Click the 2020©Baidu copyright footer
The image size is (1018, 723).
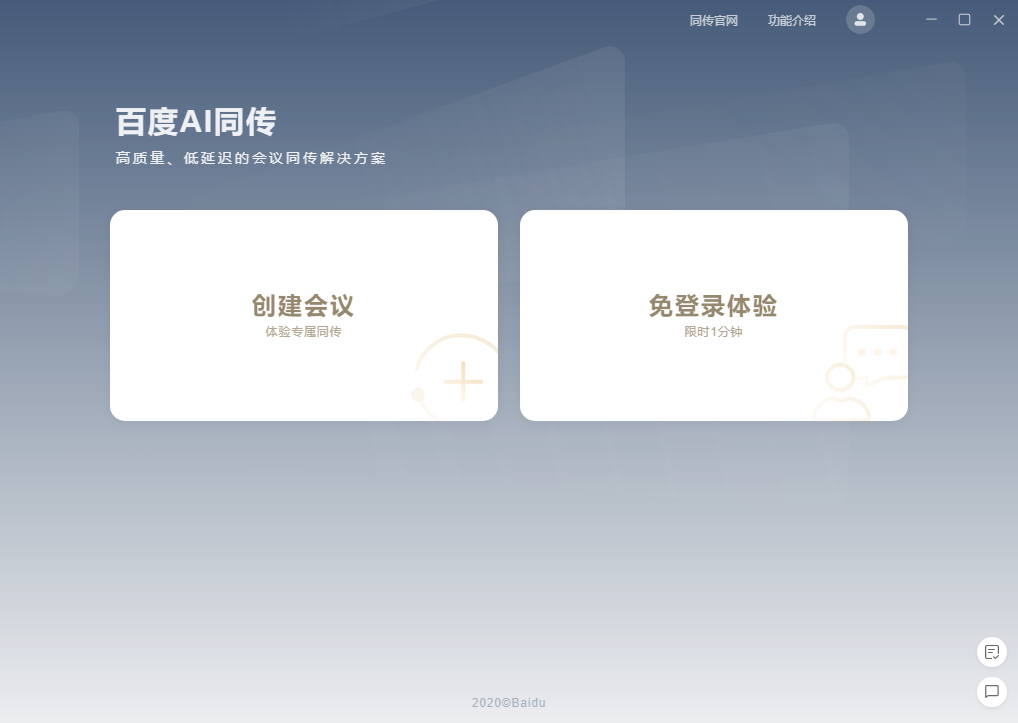[x=509, y=702]
